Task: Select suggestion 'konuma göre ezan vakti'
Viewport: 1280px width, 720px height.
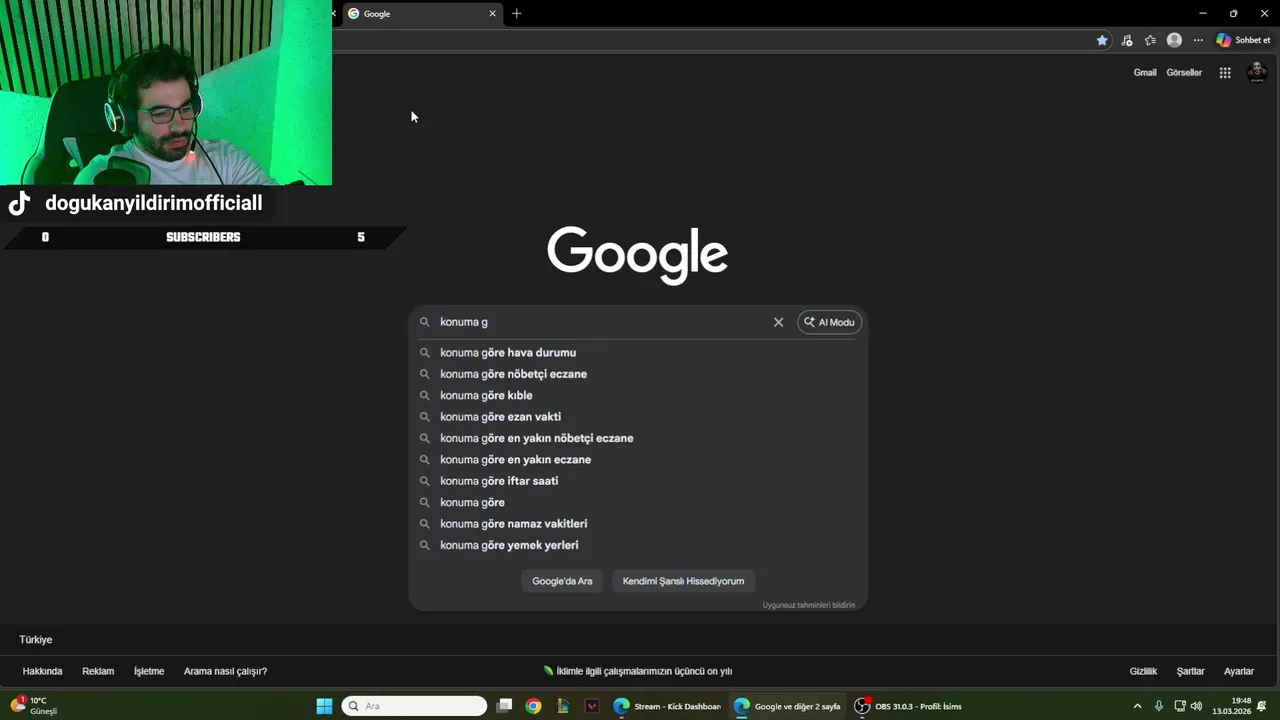Action: pyautogui.click(x=638, y=416)
